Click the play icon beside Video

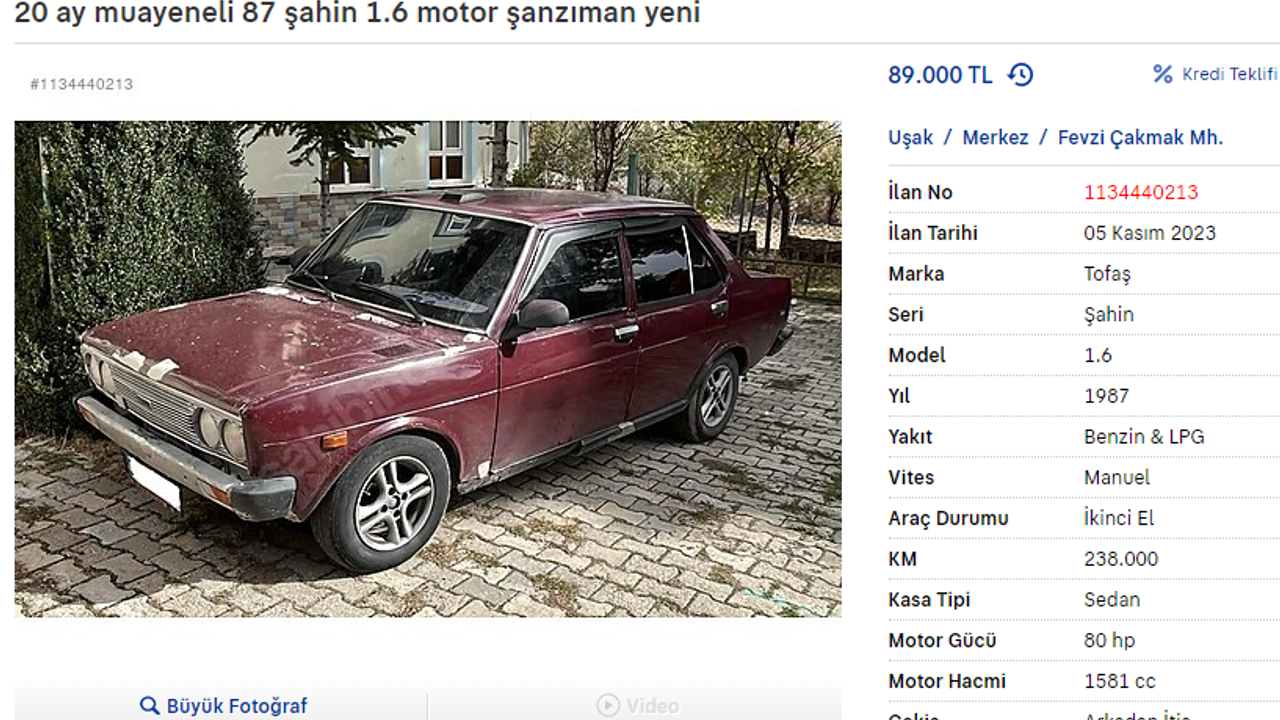(608, 706)
